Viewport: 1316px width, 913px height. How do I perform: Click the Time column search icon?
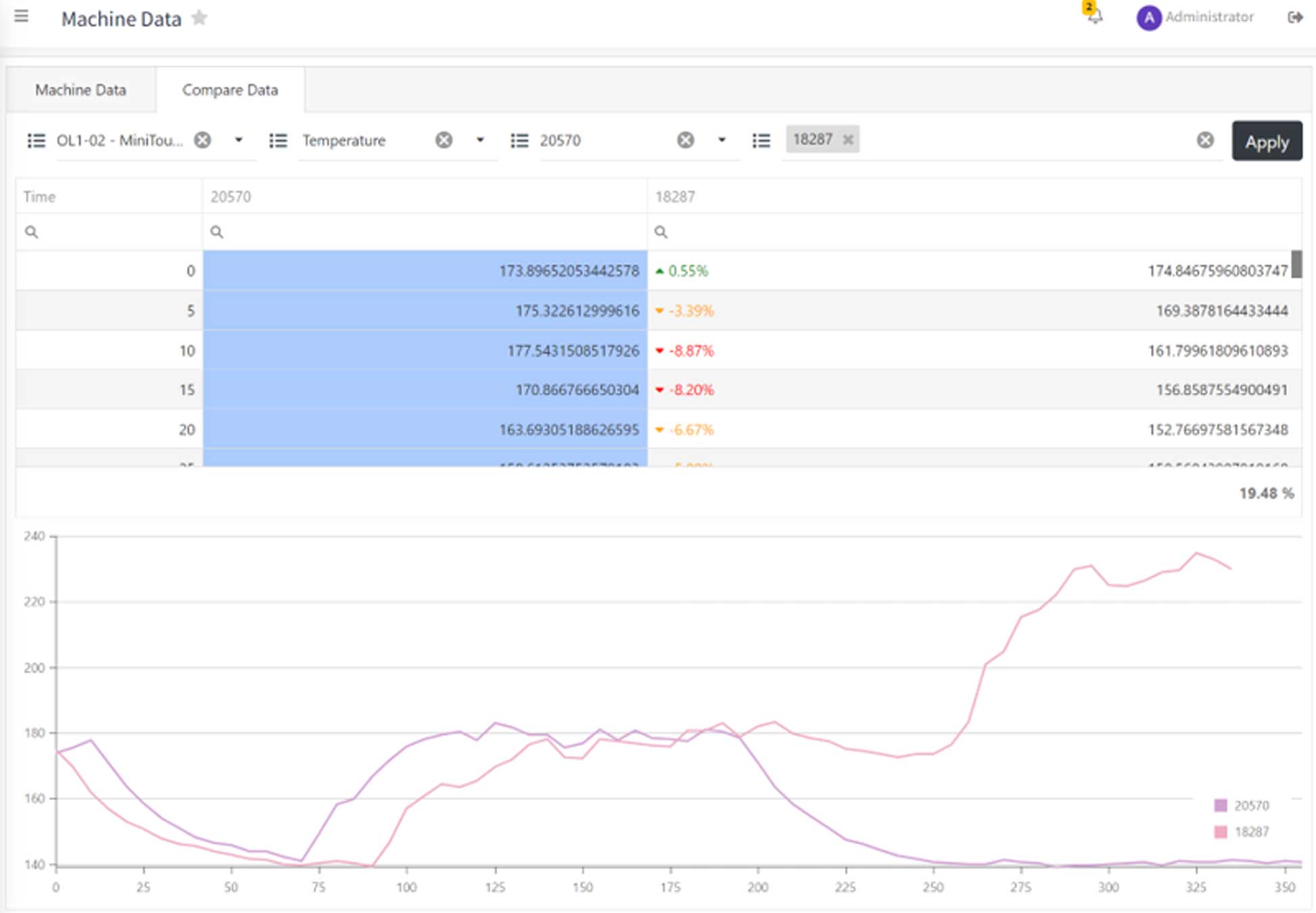click(31, 232)
